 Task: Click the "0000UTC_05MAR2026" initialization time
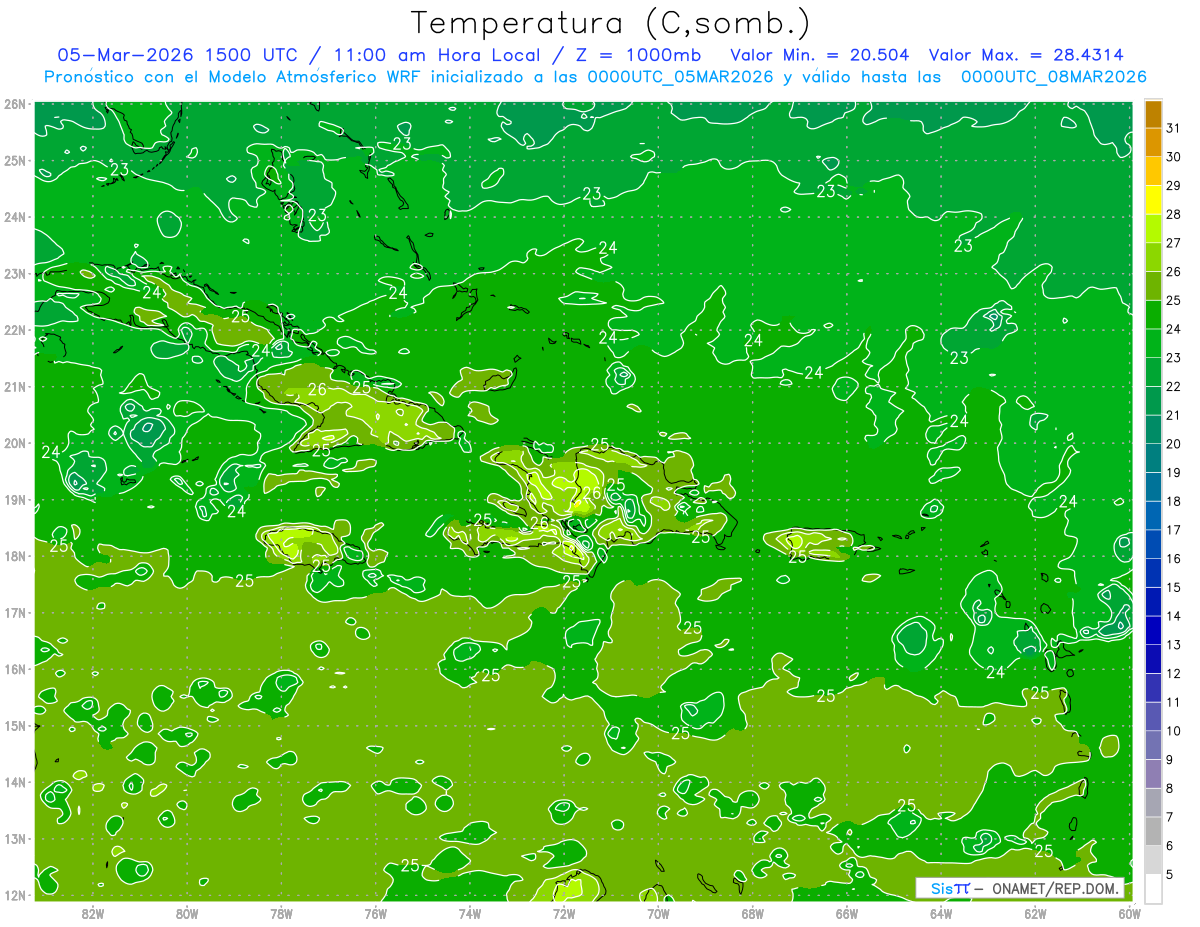coord(678,76)
